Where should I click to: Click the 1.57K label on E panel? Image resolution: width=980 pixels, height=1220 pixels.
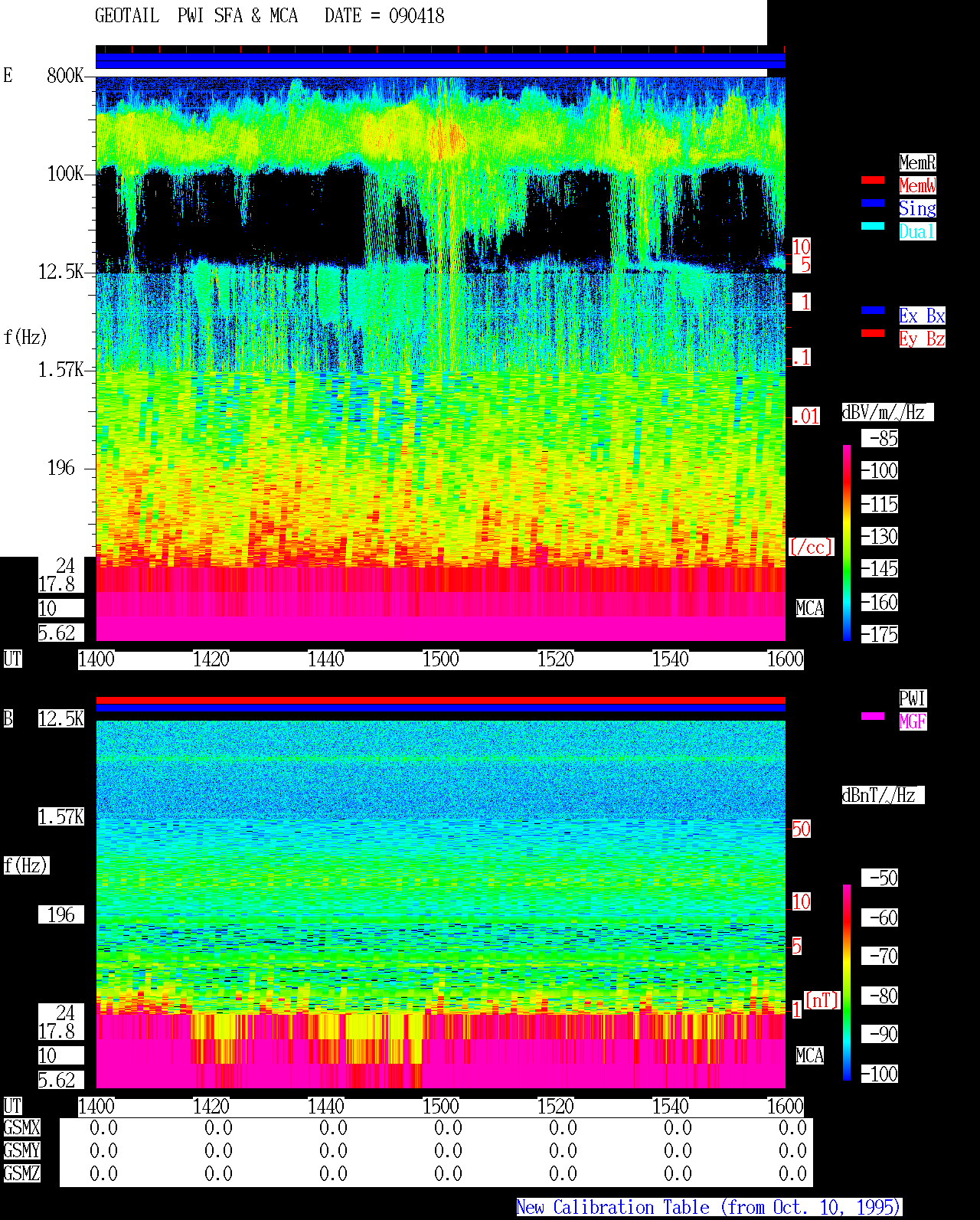click(61, 369)
